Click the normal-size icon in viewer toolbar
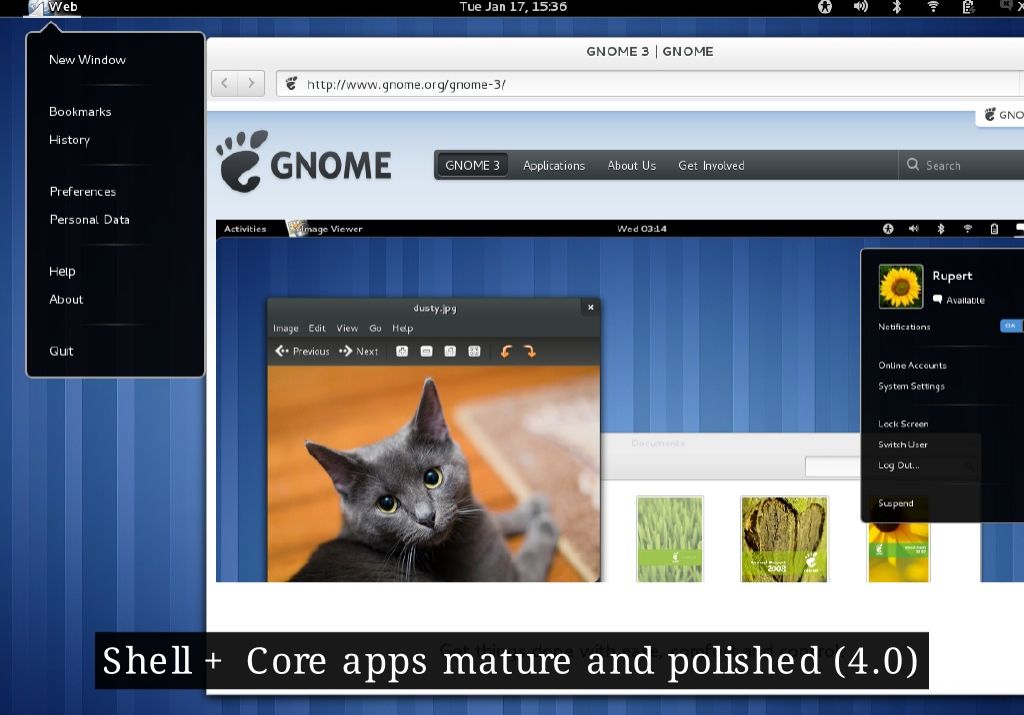The width and height of the screenshot is (1024, 715). click(450, 351)
